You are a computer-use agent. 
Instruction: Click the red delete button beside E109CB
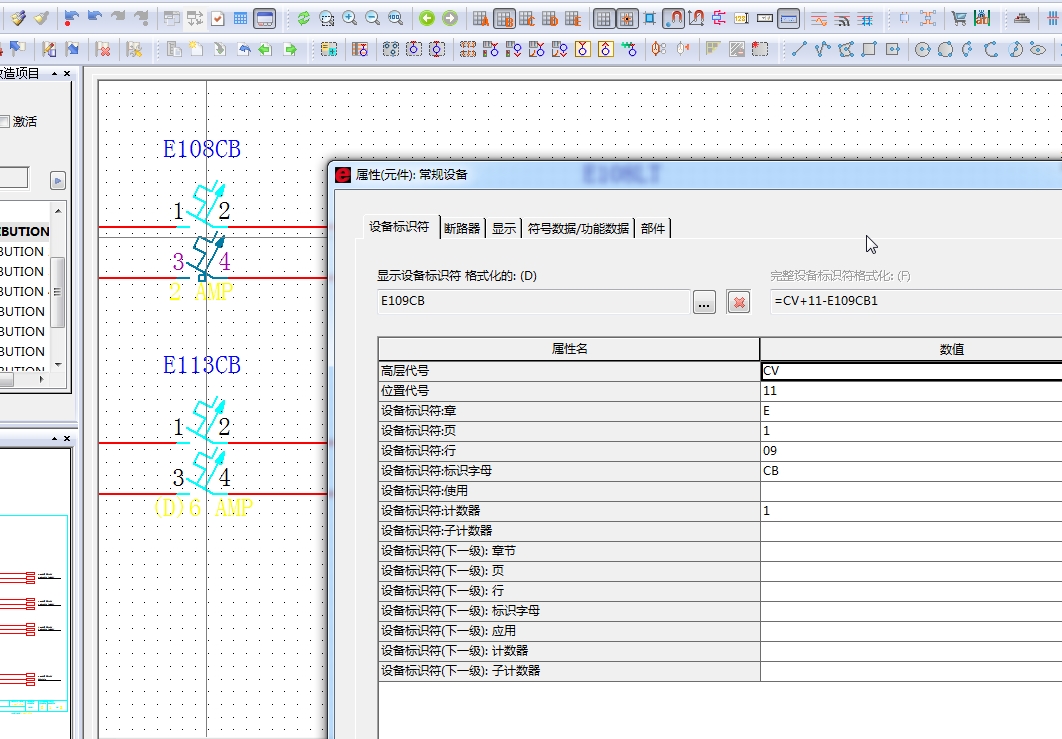(738, 302)
